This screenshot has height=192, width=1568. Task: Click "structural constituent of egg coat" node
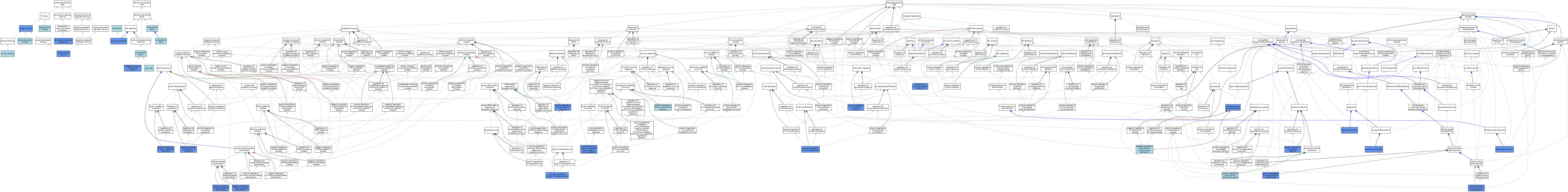click(63, 41)
